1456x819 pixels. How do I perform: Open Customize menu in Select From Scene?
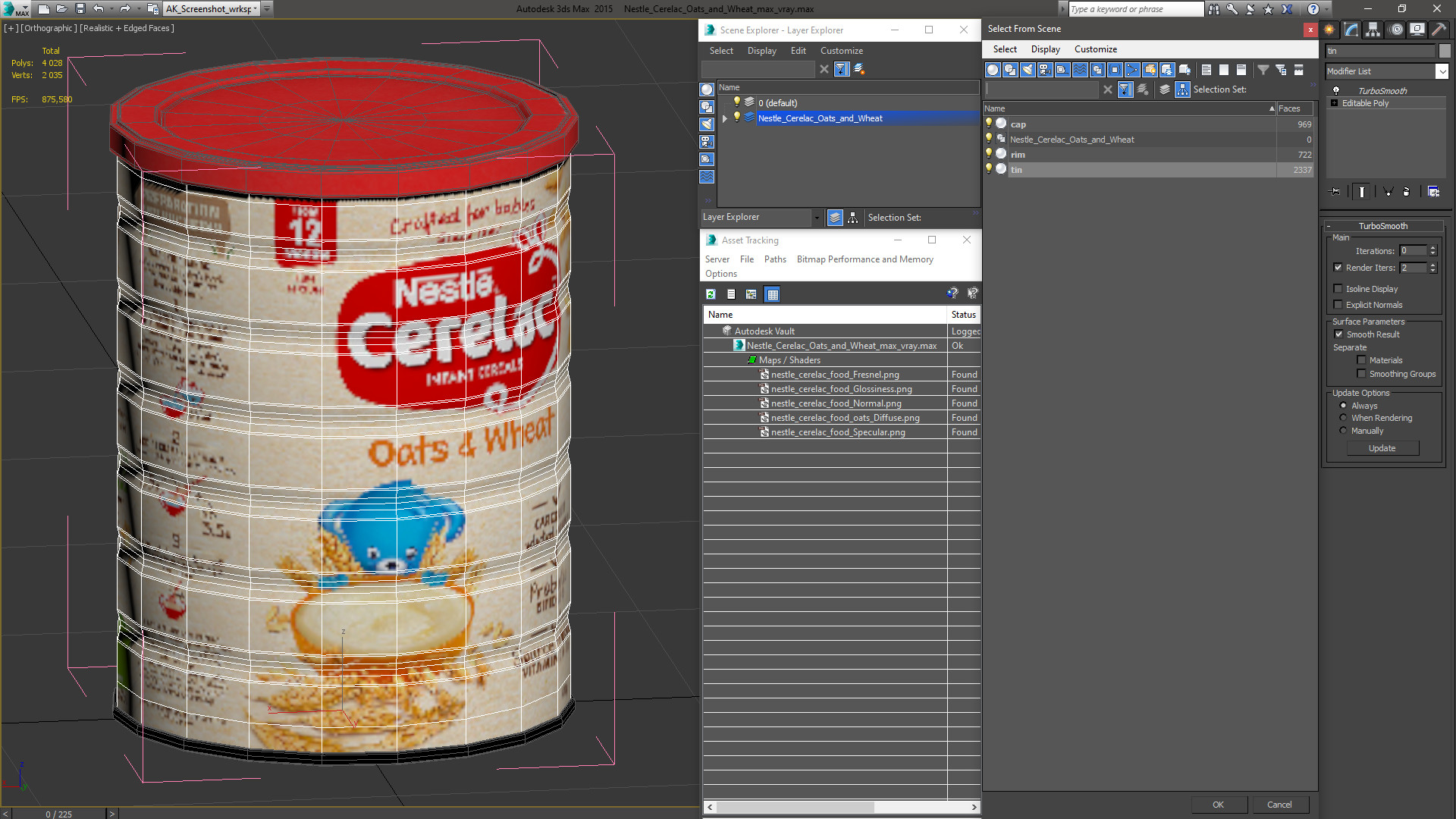[1095, 49]
